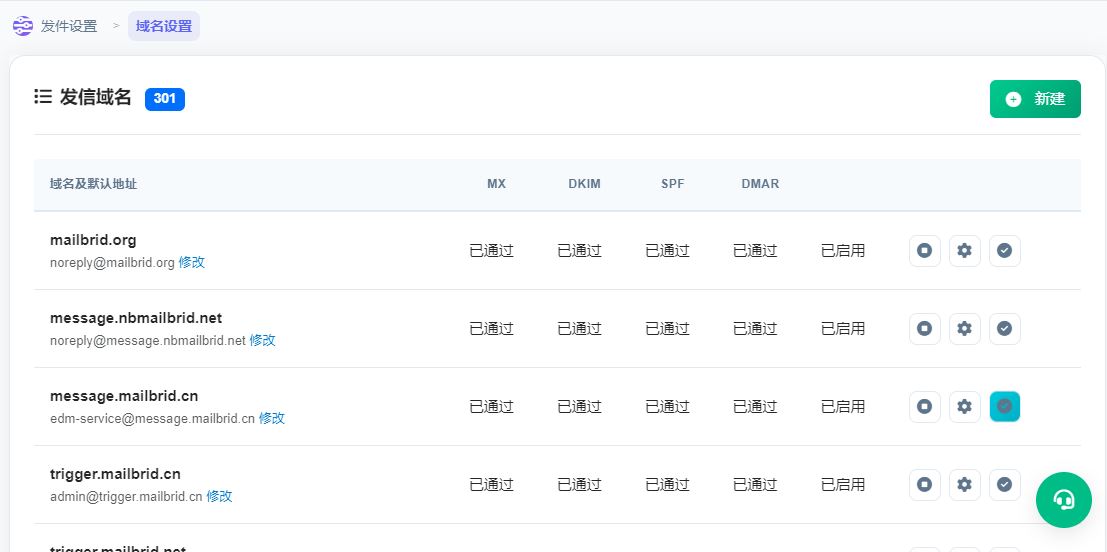The width and height of the screenshot is (1107, 552).
Task: Click the app logo in the top-left
Action: pyautogui.click(x=22, y=26)
